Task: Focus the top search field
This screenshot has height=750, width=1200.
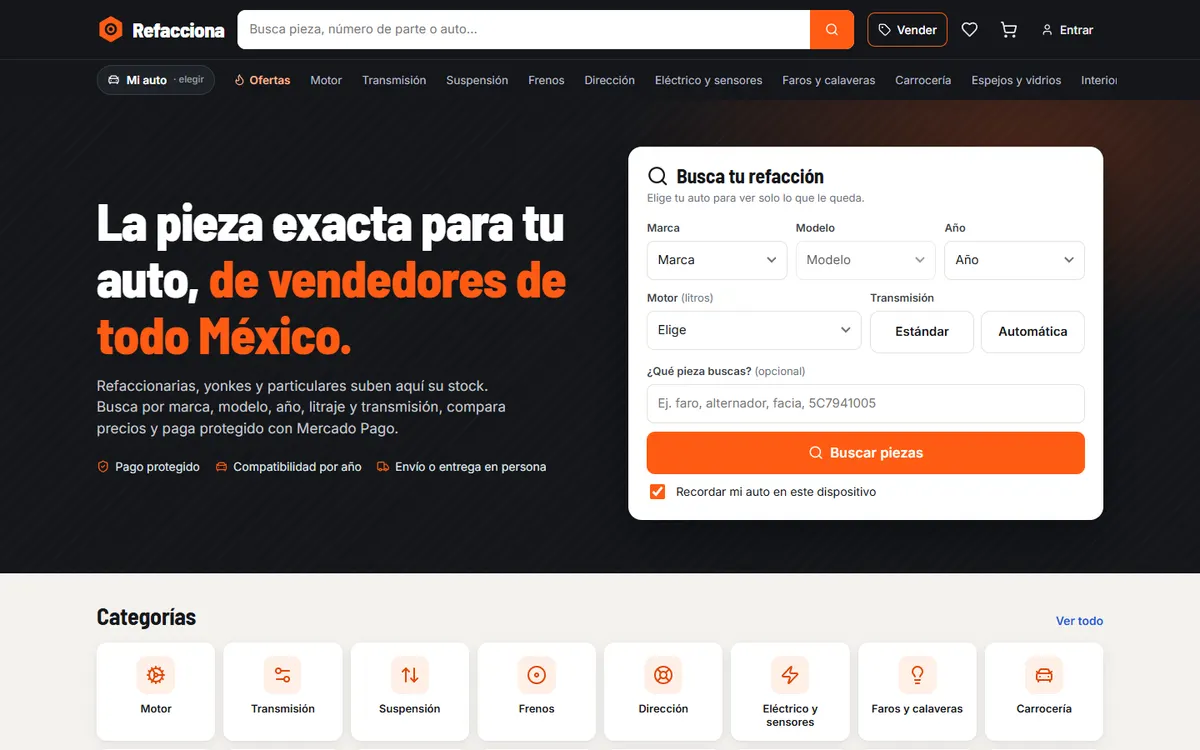Action: coord(523,30)
